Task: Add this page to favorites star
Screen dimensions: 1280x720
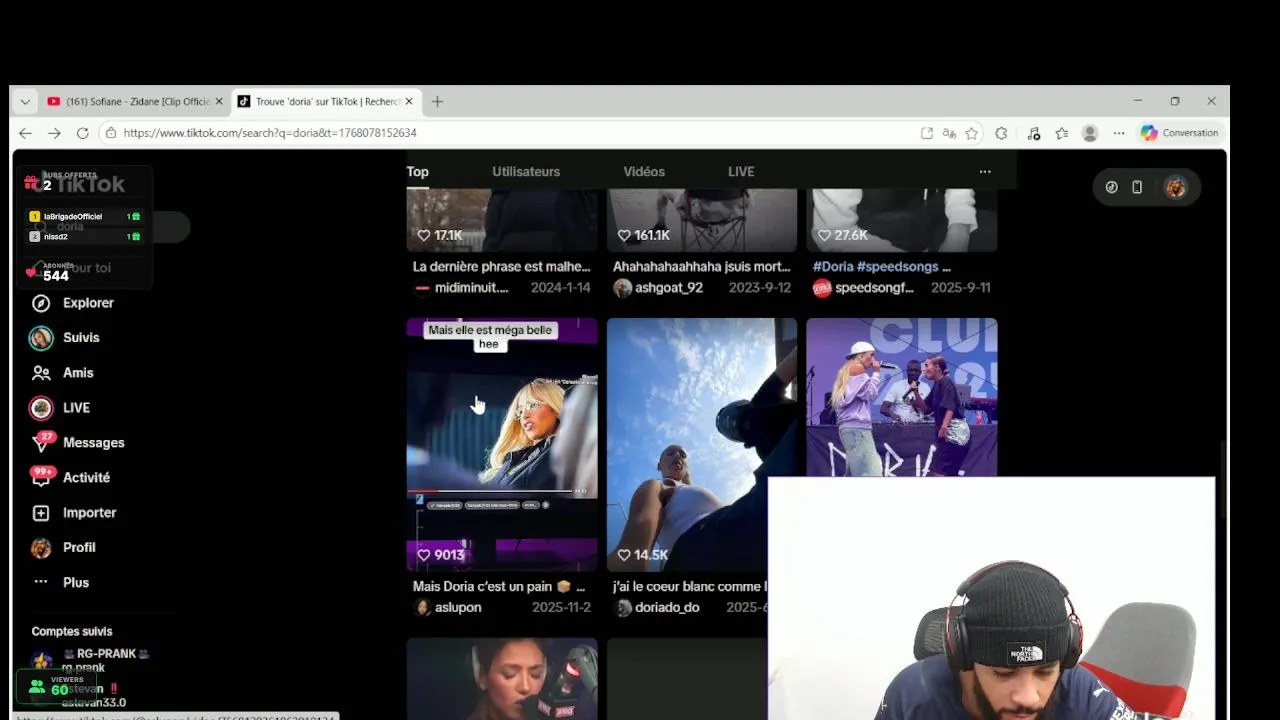Action: coord(971,133)
